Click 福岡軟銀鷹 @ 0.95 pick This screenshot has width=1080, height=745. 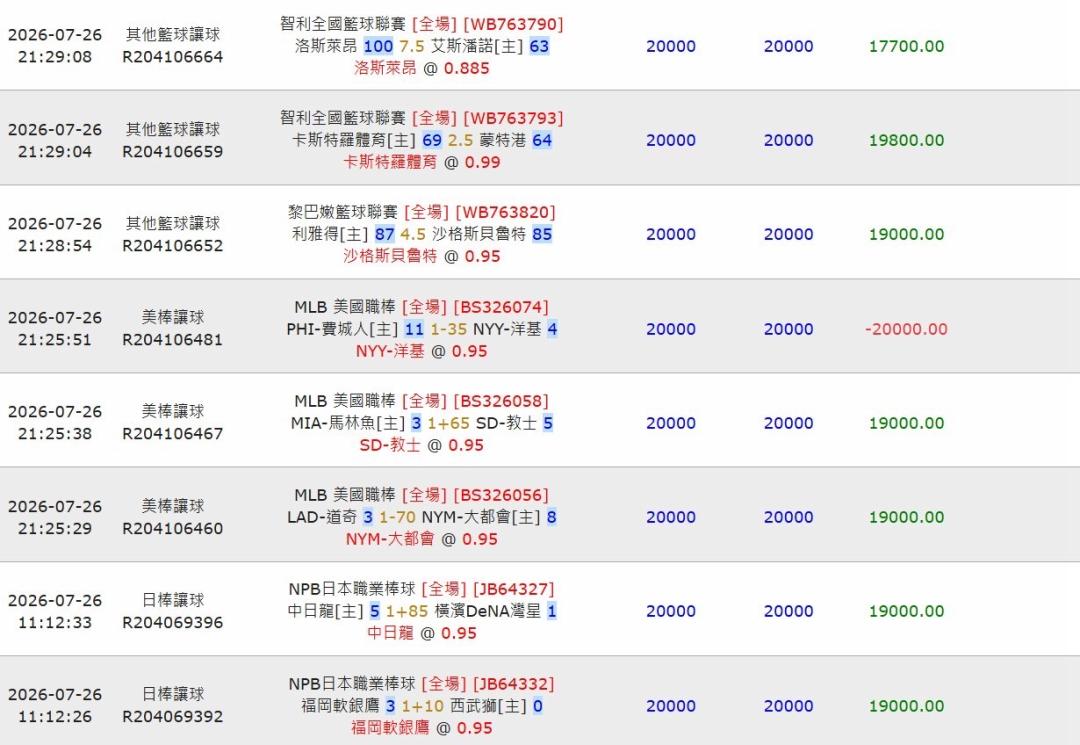click(x=422, y=728)
